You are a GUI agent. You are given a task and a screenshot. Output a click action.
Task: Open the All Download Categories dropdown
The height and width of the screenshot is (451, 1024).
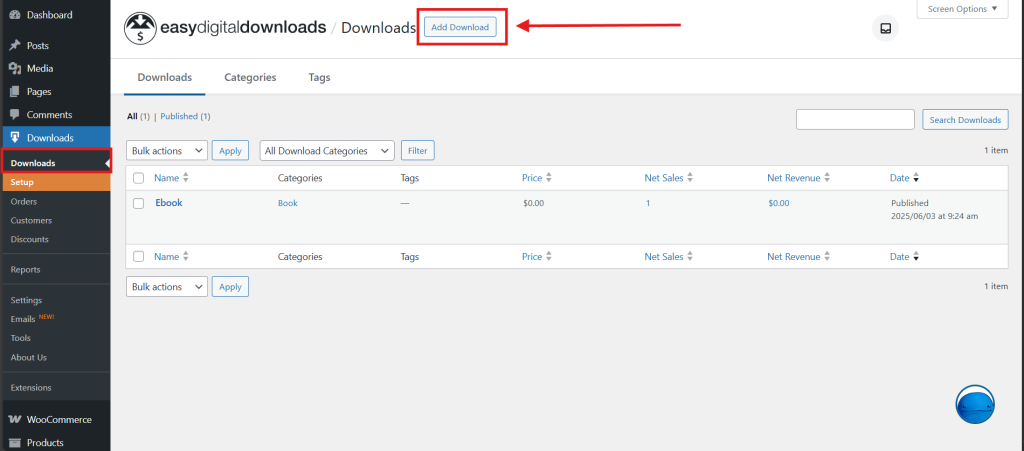(x=327, y=151)
